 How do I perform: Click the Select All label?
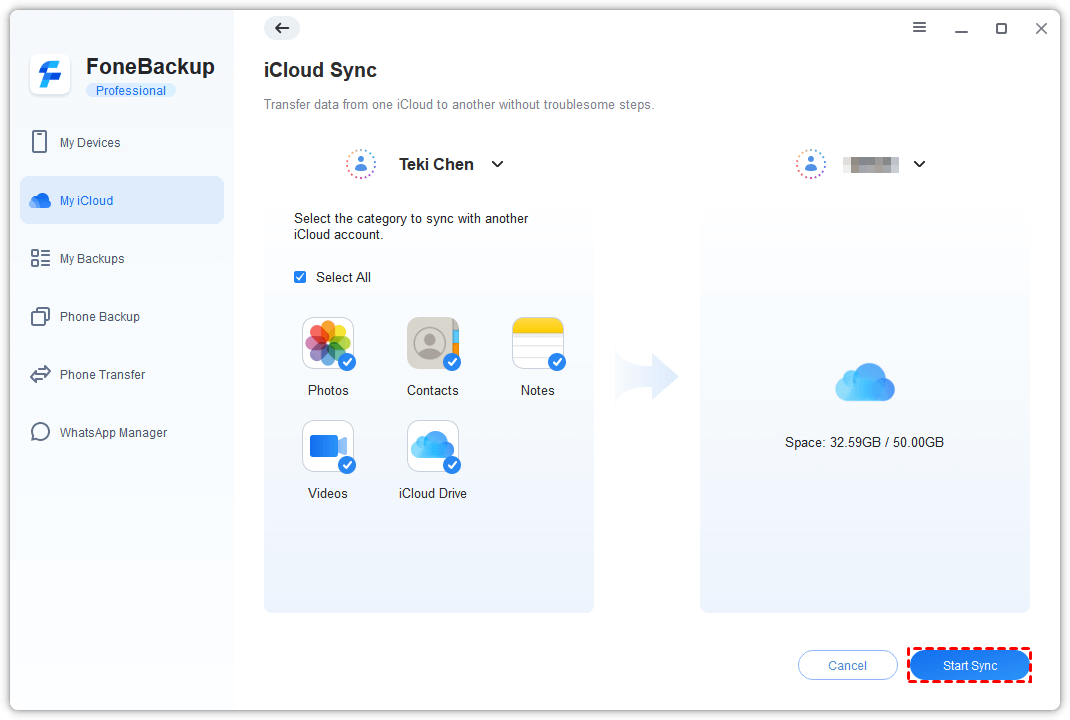(343, 277)
